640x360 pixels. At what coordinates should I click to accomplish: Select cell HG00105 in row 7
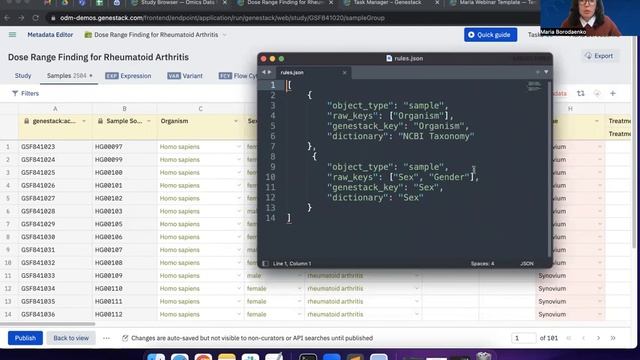(x=124, y=224)
